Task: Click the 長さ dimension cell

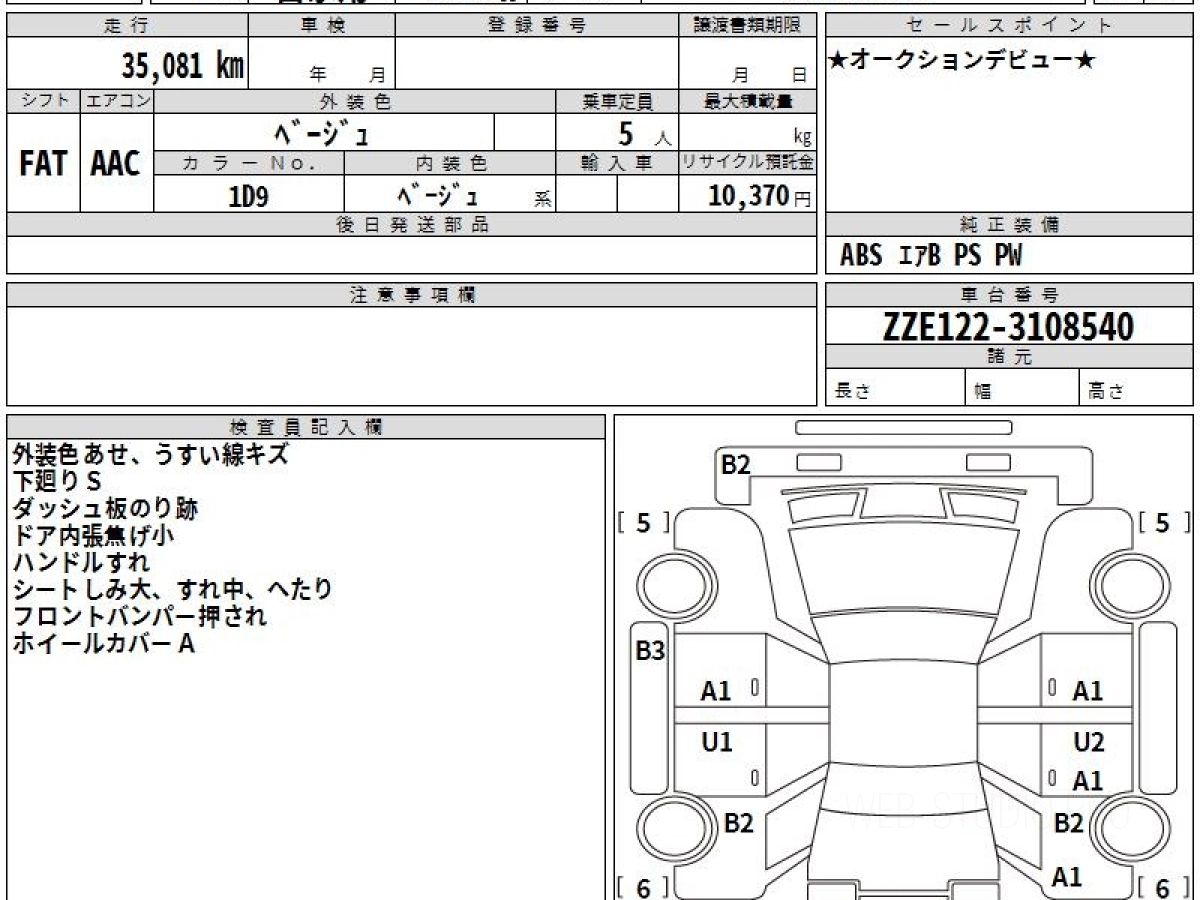Action: (896, 388)
